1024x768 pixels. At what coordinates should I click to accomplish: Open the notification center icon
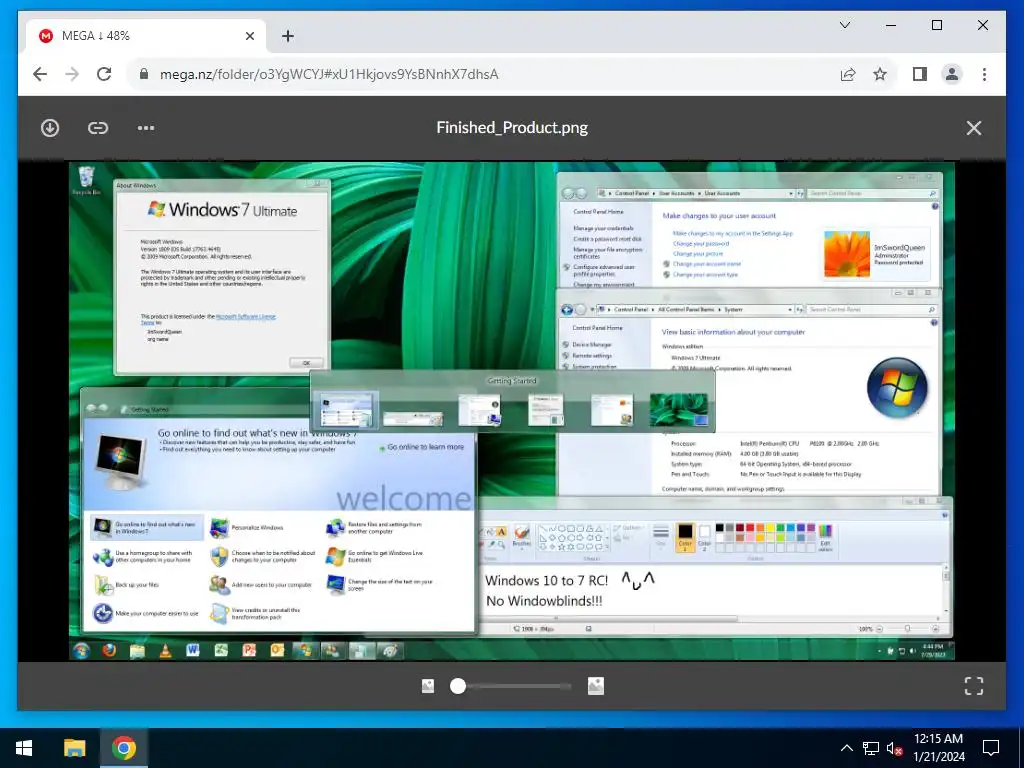[x=991, y=748]
